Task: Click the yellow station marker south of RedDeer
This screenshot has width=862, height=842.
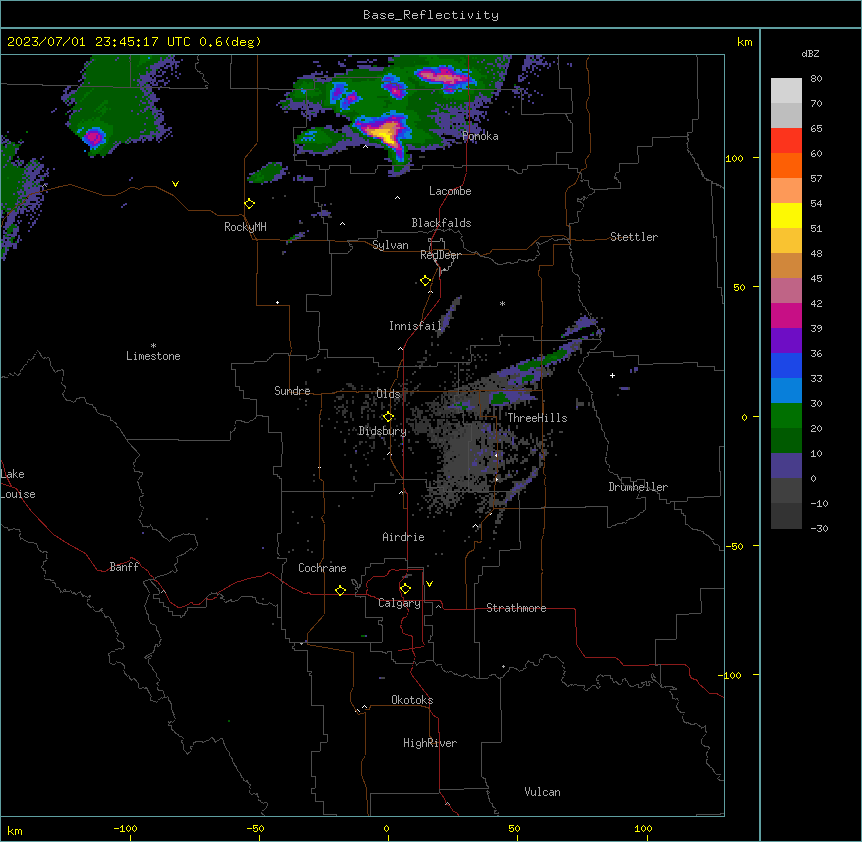Action: [x=425, y=281]
